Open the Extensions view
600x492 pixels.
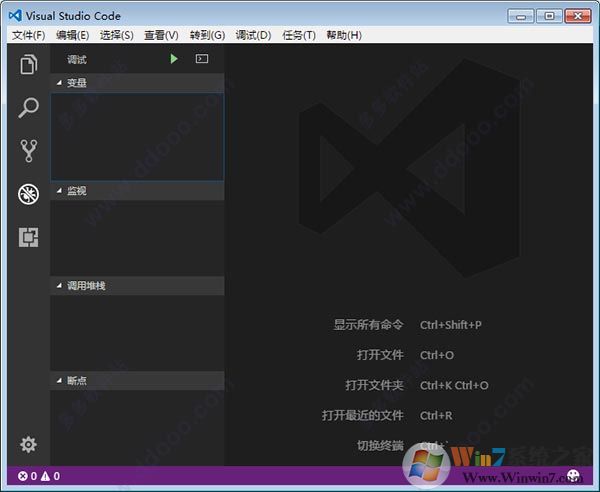click(29, 237)
